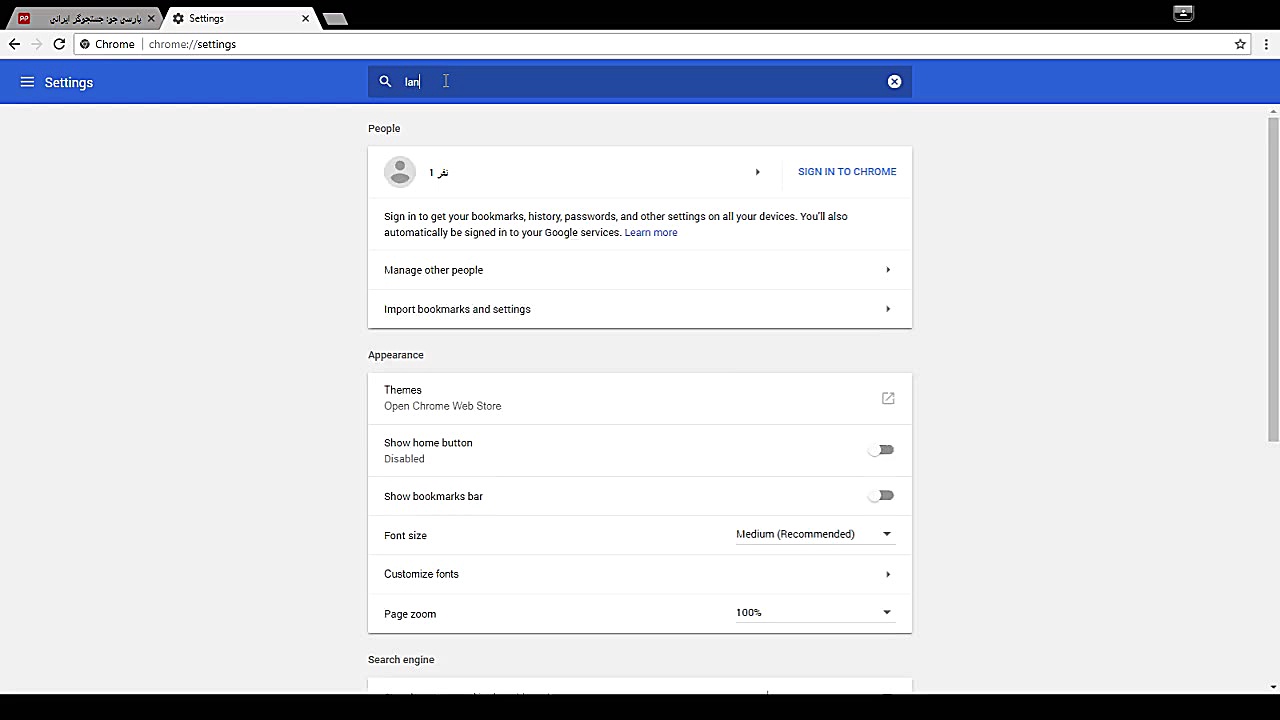Screen dimensions: 1280x720
Task: Open the Chrome customize menu
Action: click(x=1266, y=44)
